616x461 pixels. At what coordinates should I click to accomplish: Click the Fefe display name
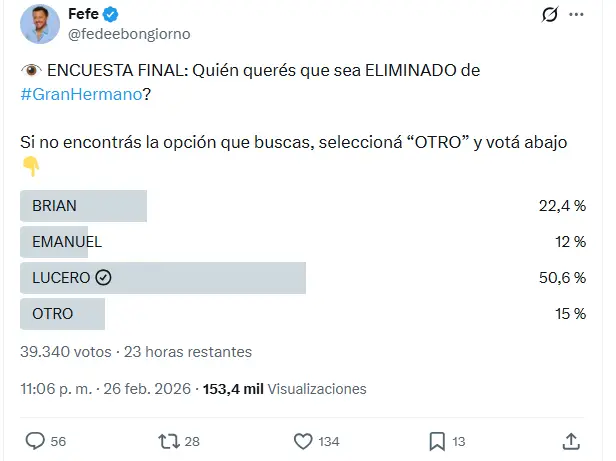coord(83,13)
